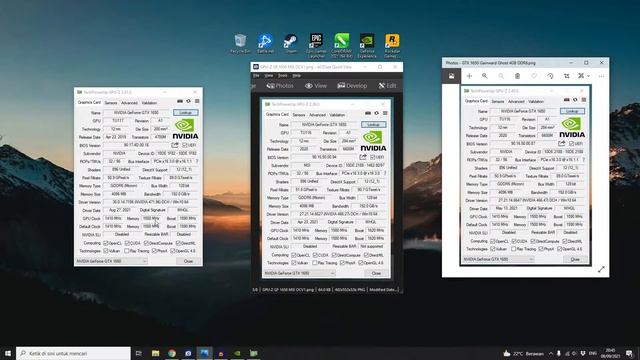
Task: Click the add-to (plus) icon in Photos toolbar
Action: click(x=469, y=76)
